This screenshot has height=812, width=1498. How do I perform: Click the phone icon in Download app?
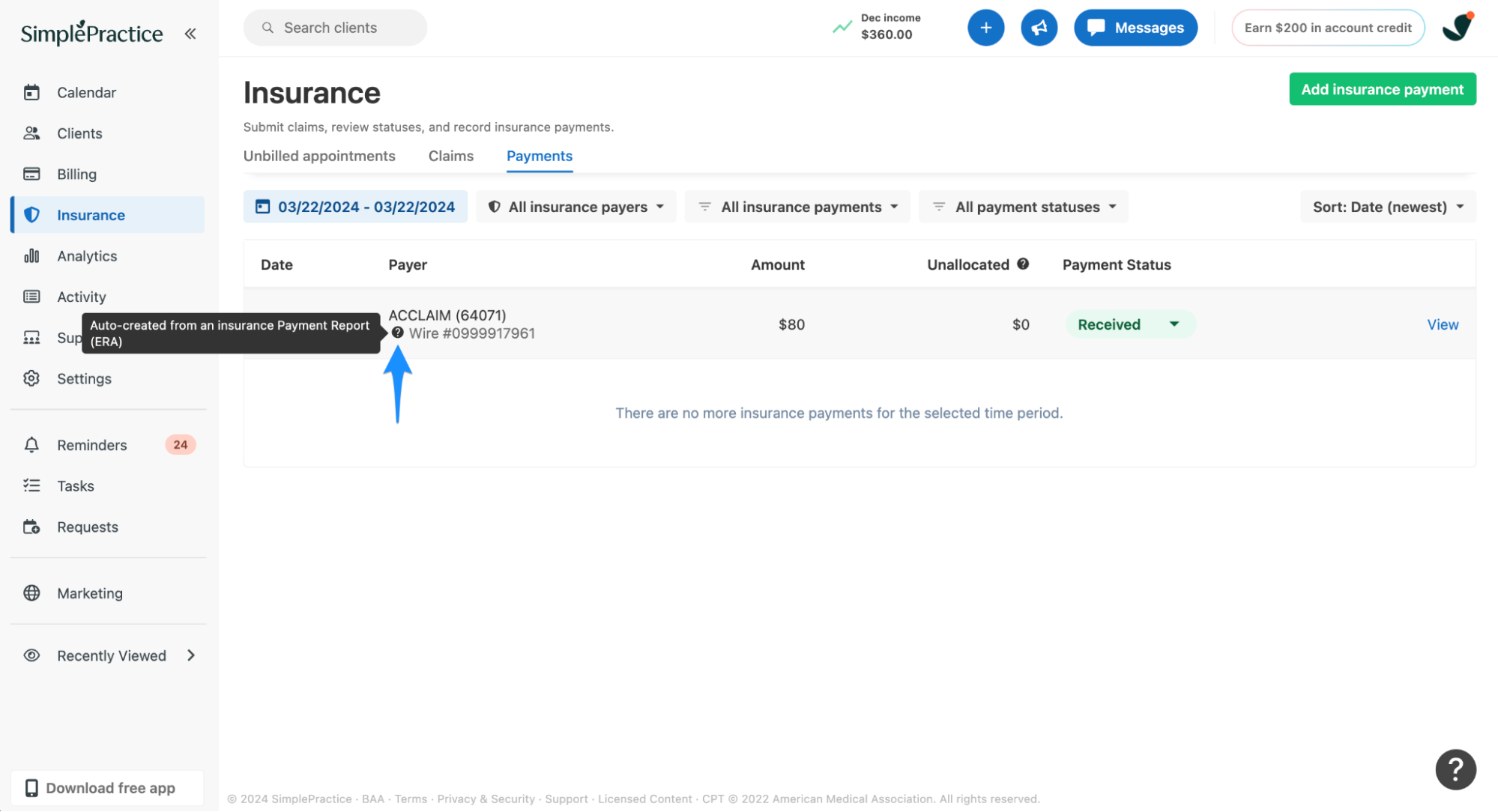coord(31,788)
